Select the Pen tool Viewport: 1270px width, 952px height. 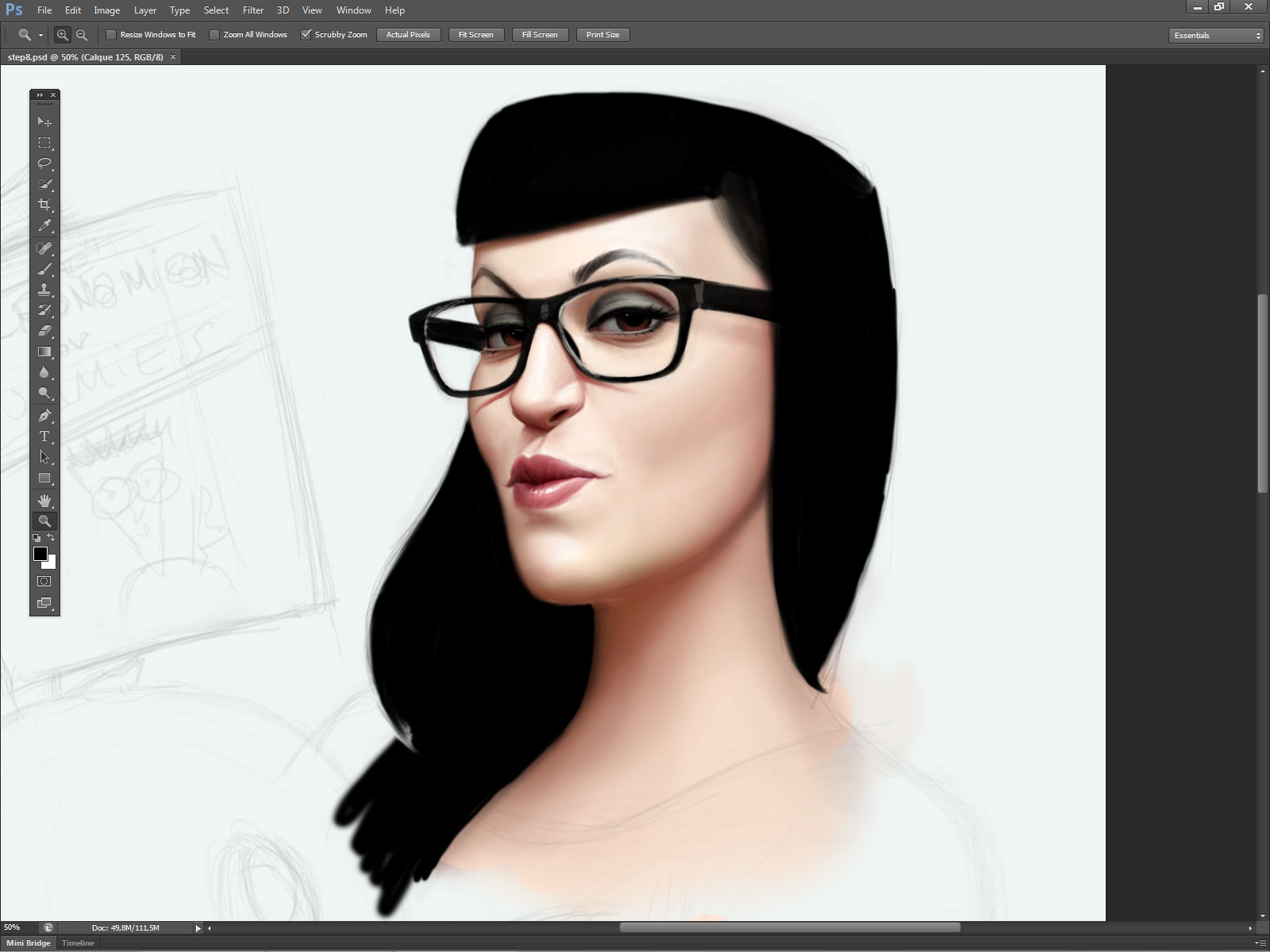point(44,416)
